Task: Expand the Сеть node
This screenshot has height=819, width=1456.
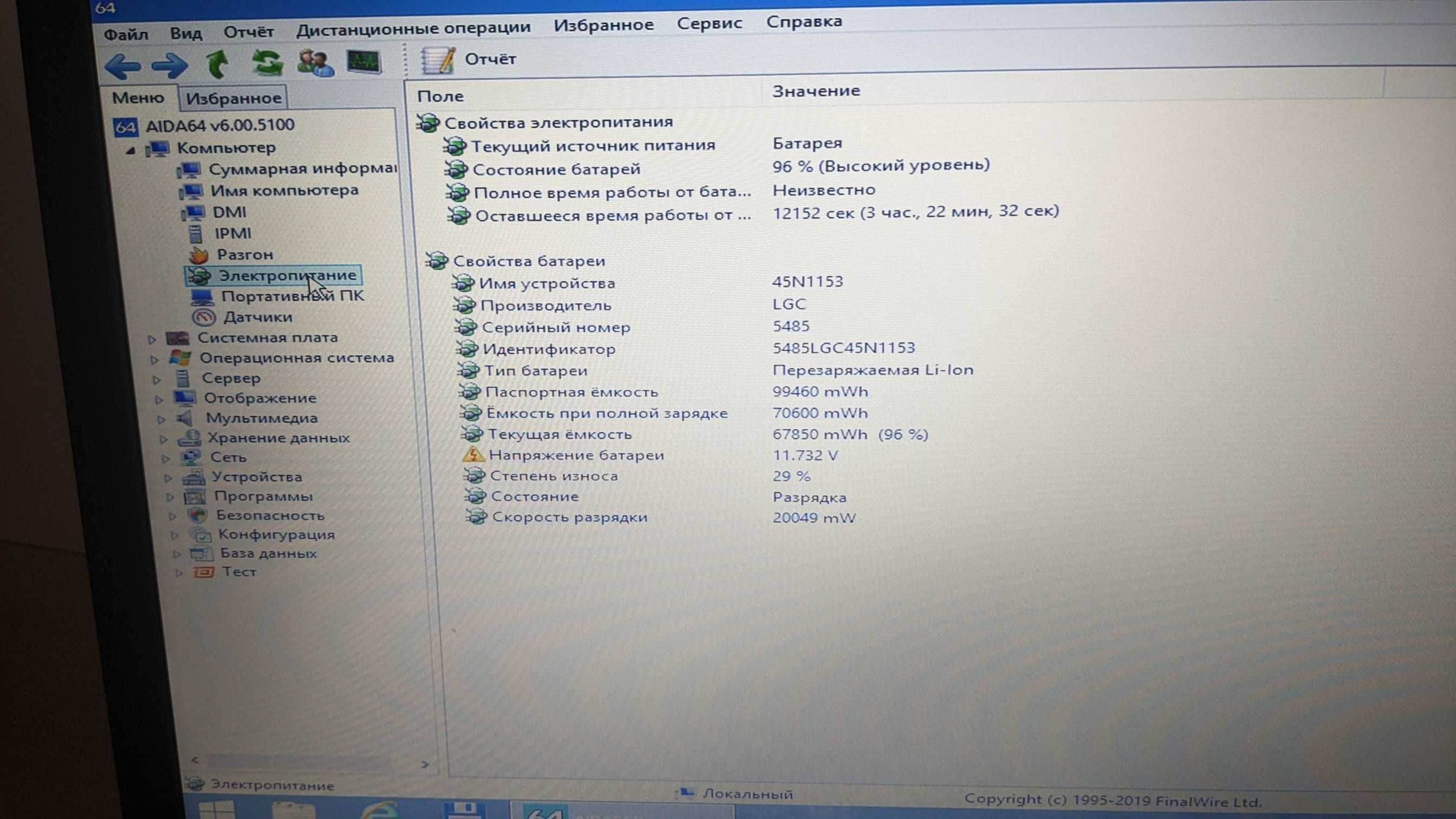Action: (166, 458)
